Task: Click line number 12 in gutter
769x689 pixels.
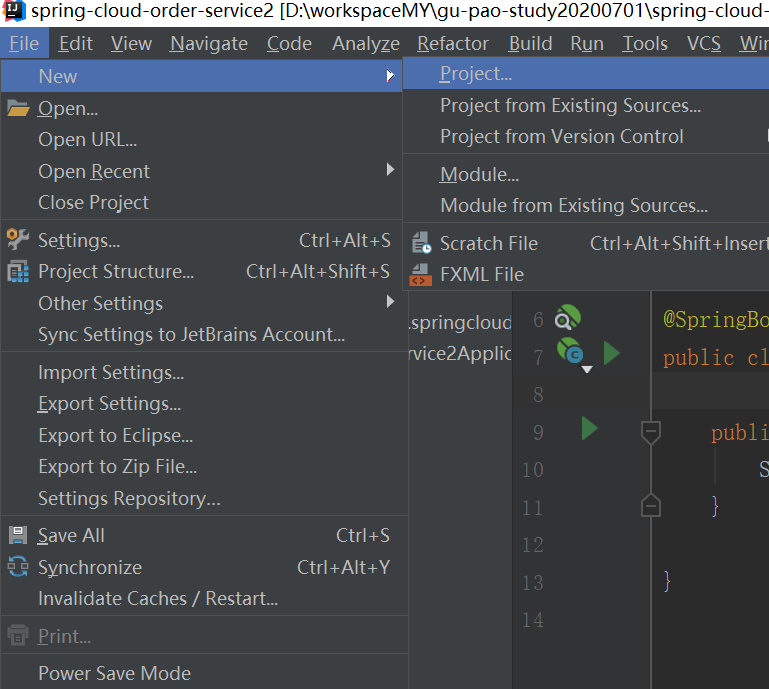Action: (x=533, y=545)
